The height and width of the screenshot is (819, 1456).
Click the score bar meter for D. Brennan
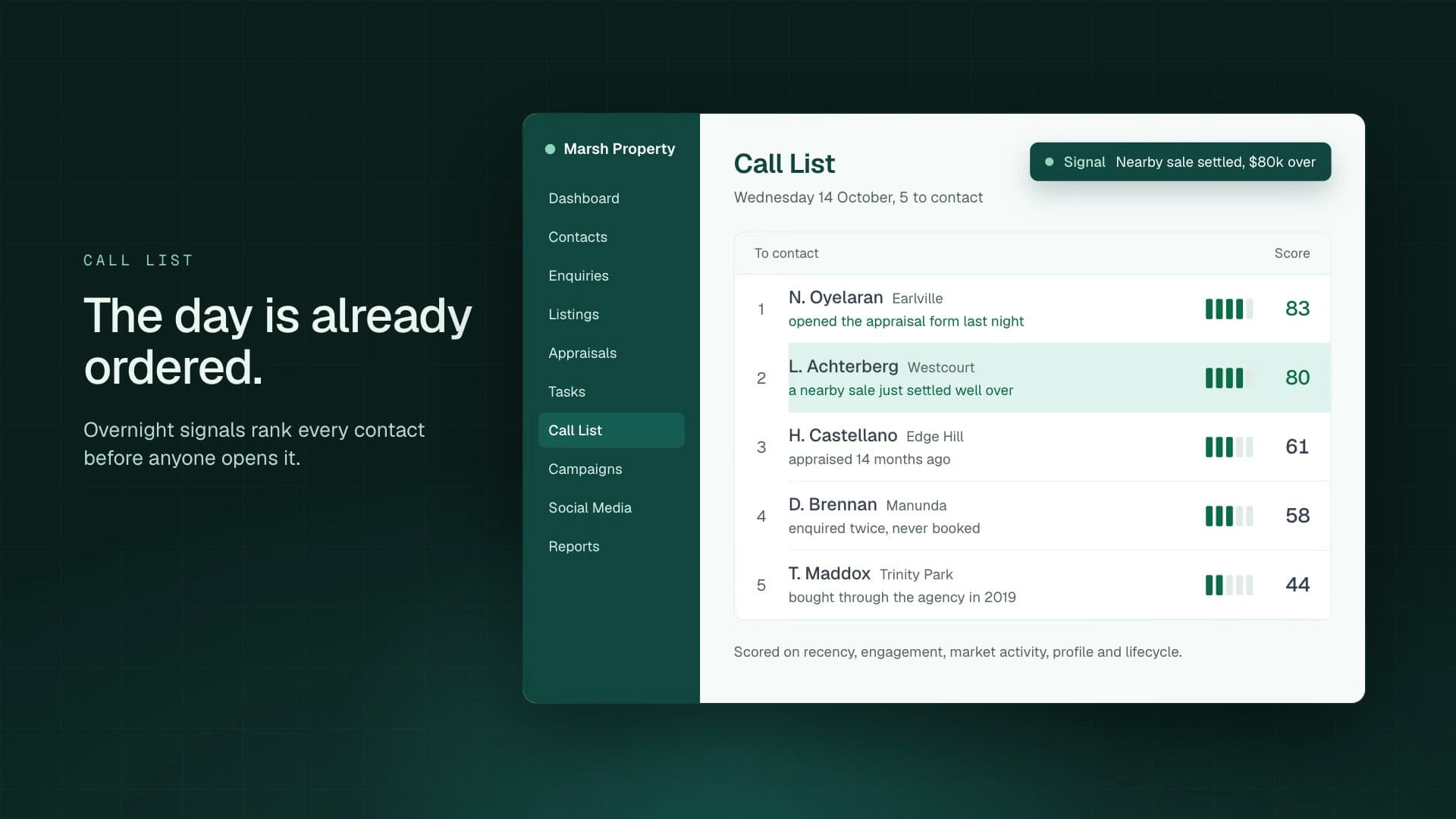(x=1229, y=516)
